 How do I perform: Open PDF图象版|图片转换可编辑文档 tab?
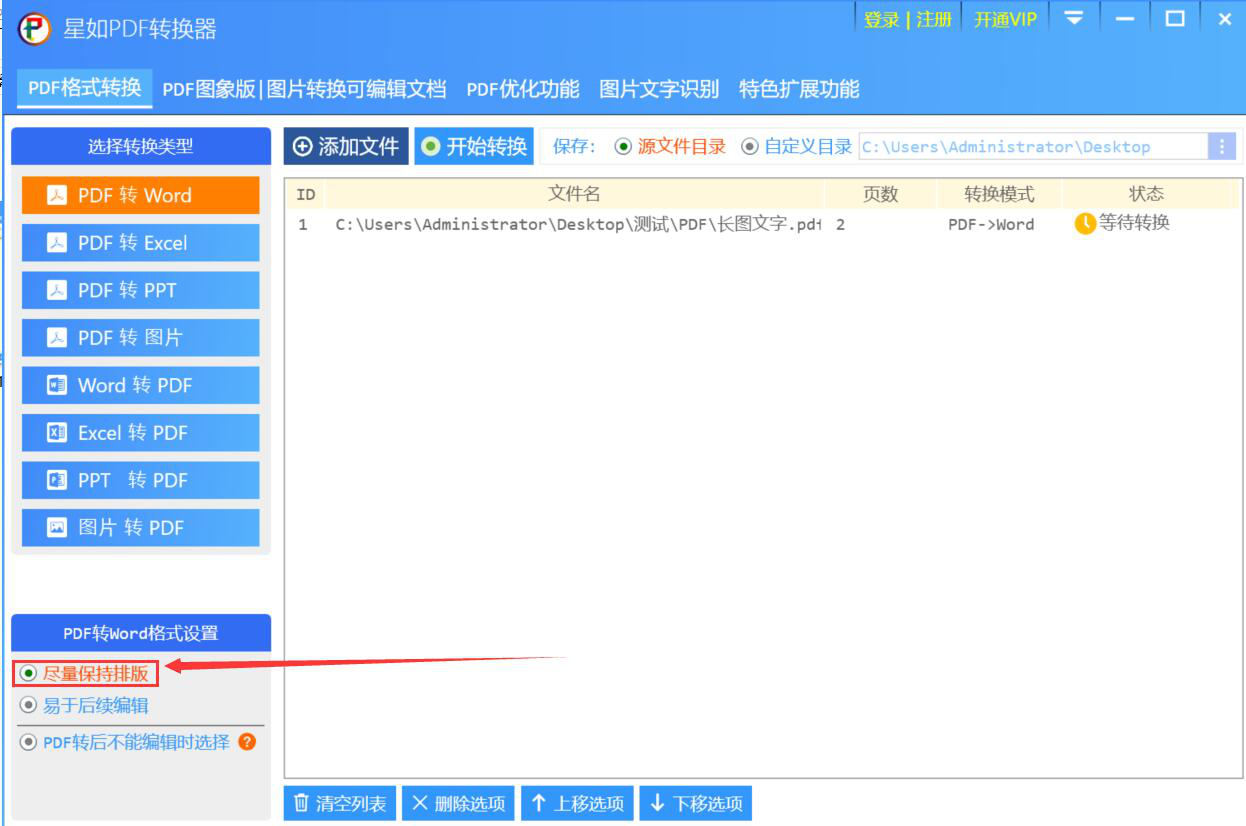[304, 89]
